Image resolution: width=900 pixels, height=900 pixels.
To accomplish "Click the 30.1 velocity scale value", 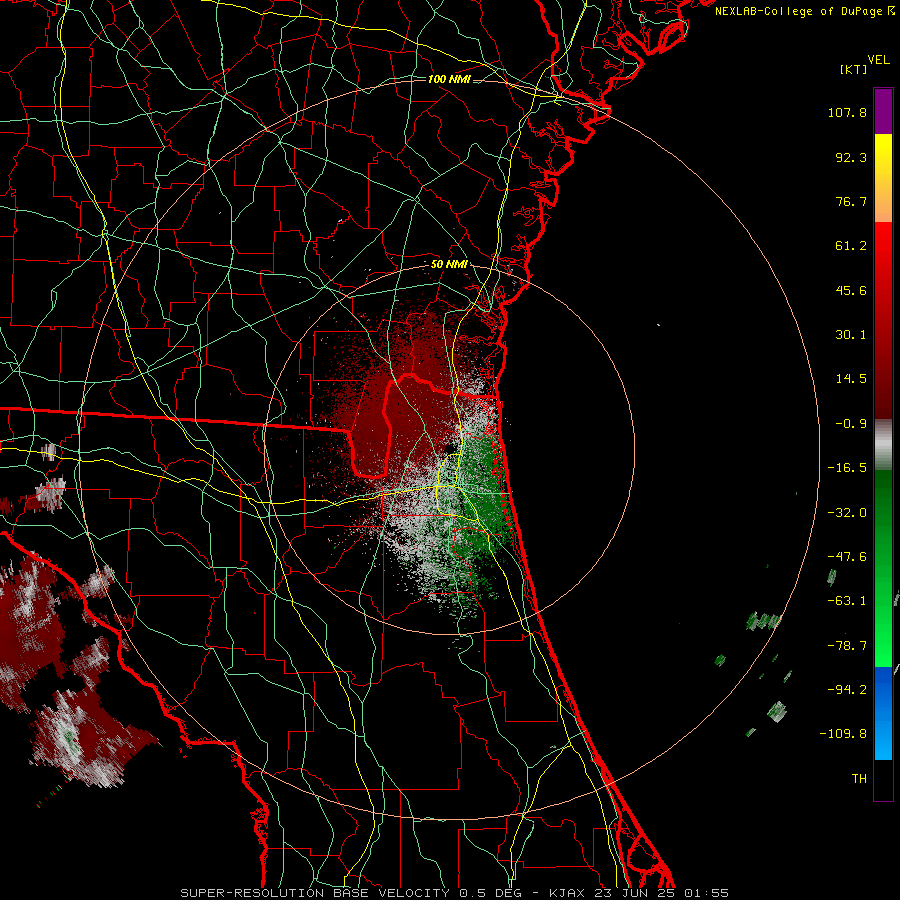I will tap(851, 335).
